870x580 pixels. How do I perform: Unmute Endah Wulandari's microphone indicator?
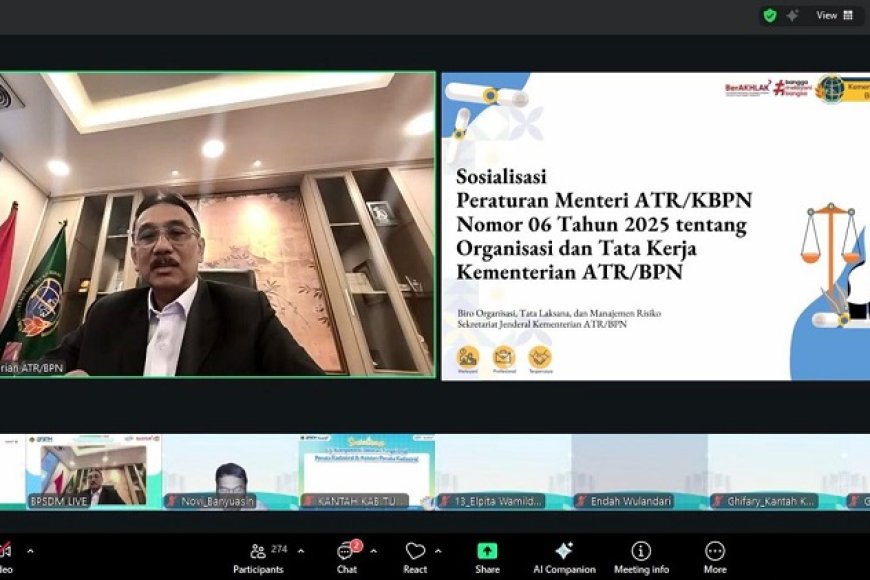point(582,499)
